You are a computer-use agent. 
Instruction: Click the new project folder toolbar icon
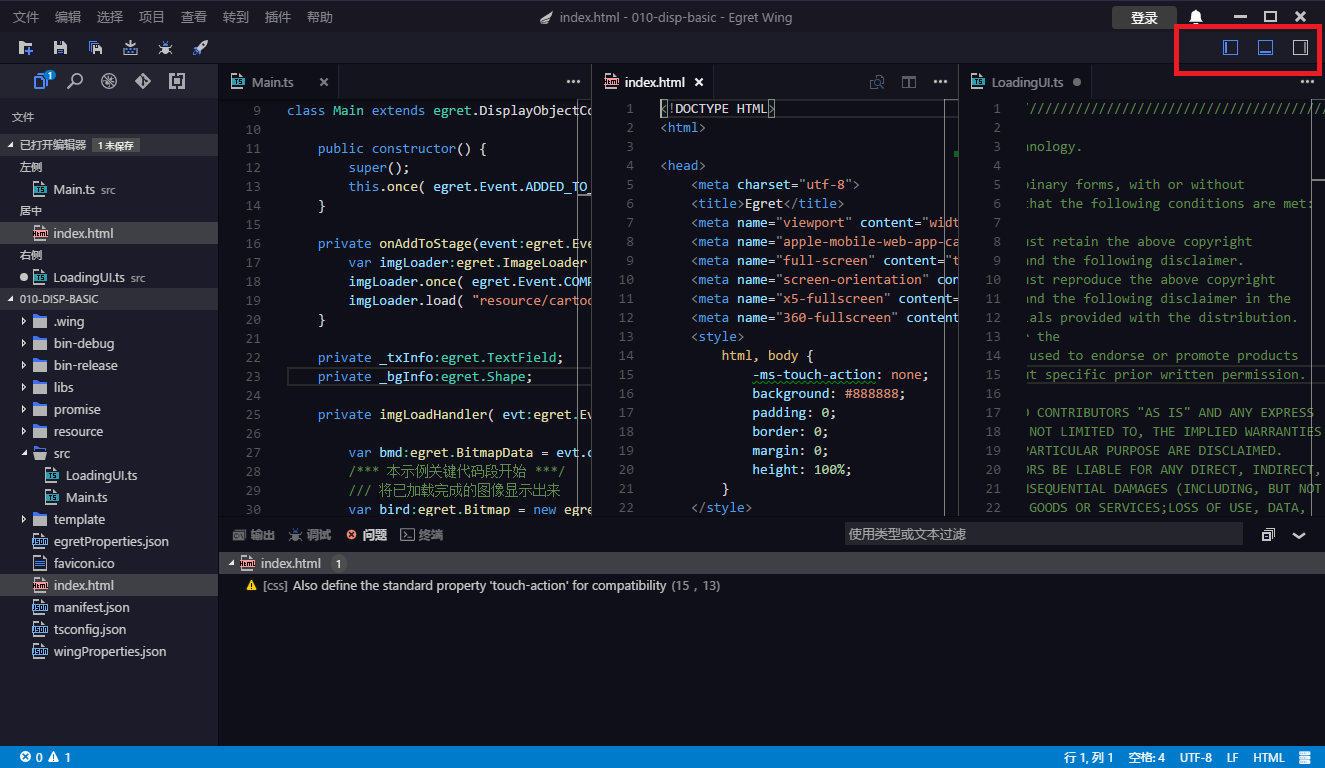pos(25,48)
